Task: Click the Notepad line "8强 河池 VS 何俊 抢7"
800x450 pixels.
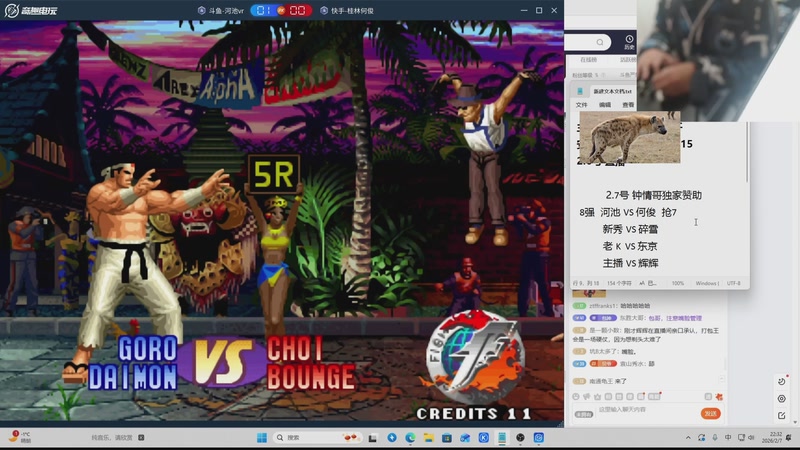Action: (x=628, y=212)
